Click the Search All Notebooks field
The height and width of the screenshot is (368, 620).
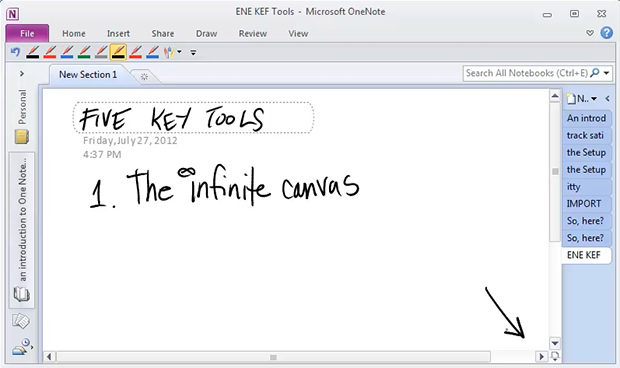point(526,73)
